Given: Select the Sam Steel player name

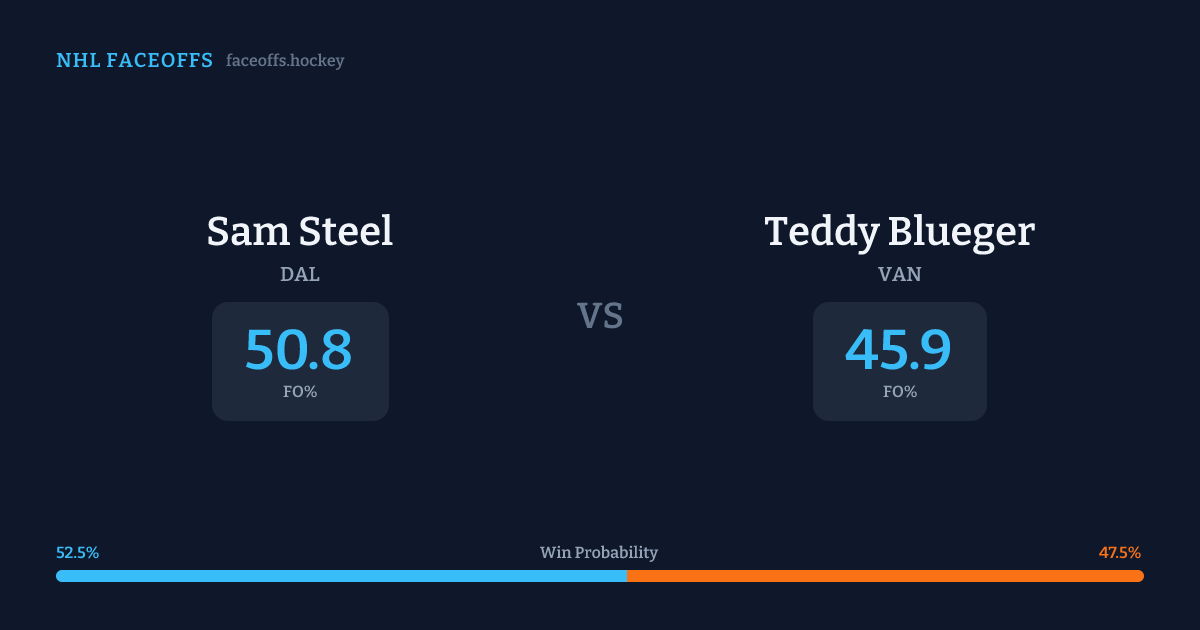Looking at the screenshot, I should pyautogui.click(x=300, y=232).
